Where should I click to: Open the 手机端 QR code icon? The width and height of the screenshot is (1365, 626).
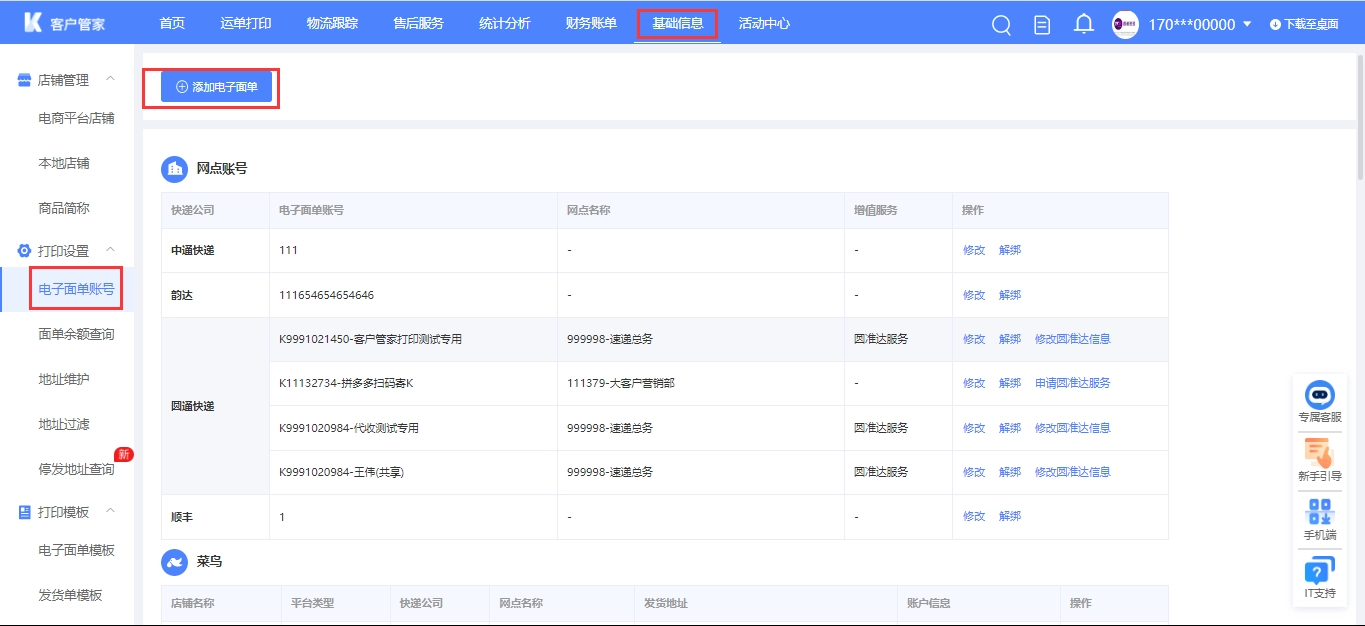[1320, 512]
